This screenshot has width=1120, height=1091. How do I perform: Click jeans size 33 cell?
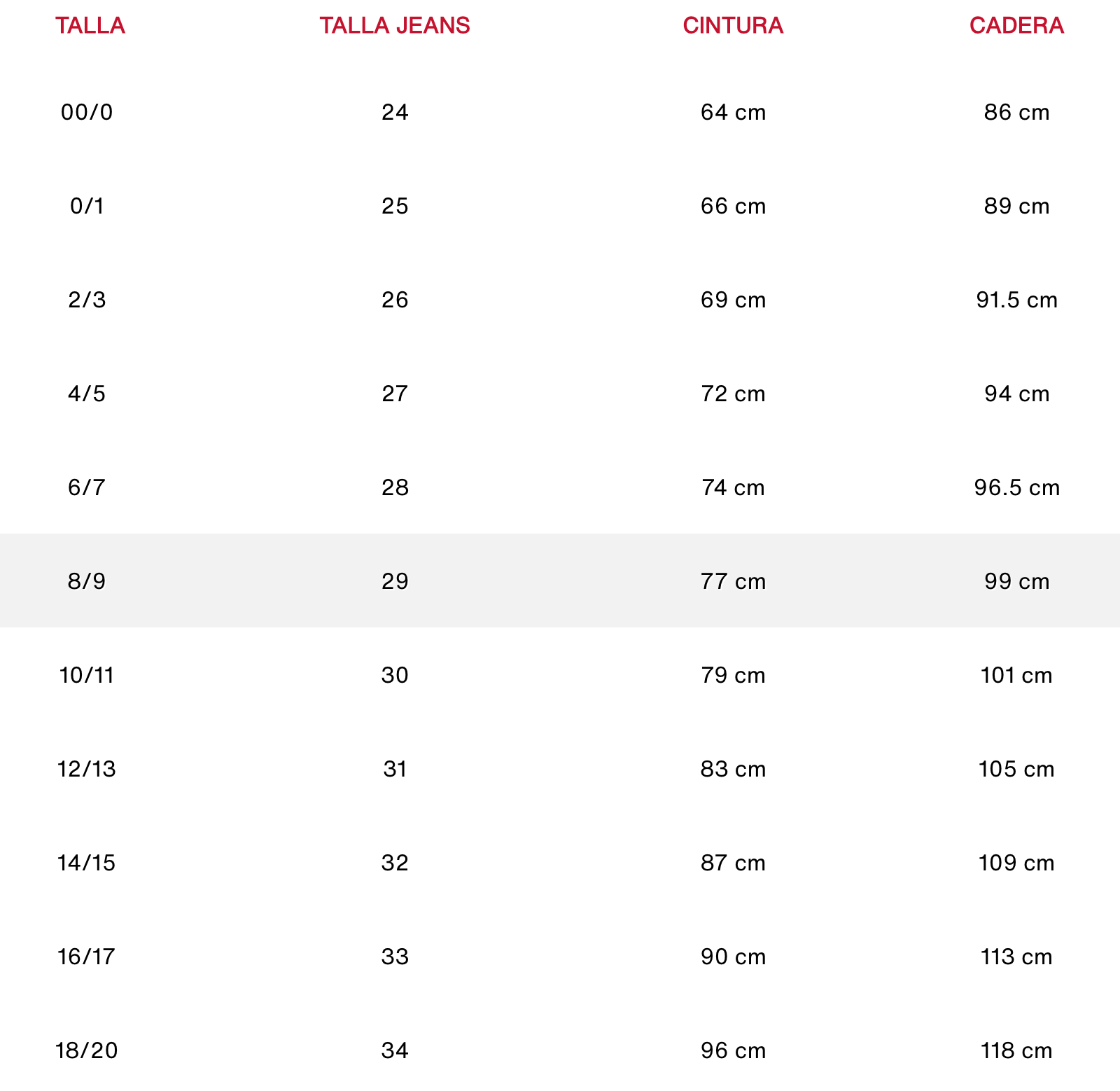(395, 957)
